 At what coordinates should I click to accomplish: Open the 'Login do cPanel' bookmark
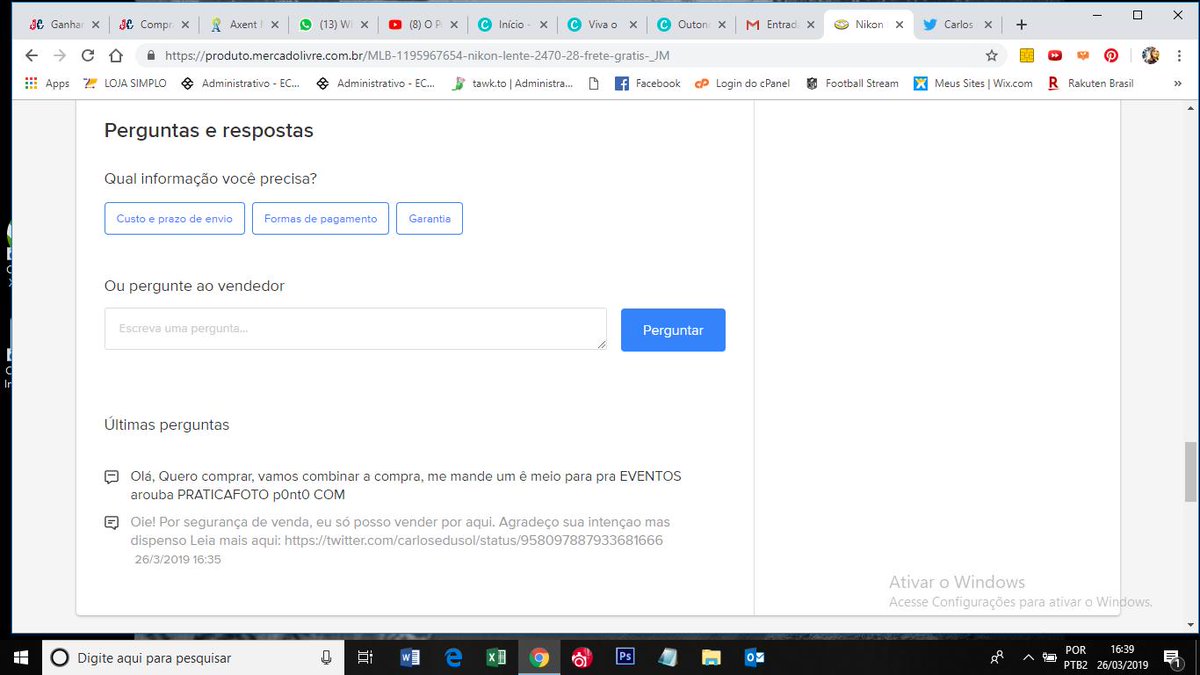[742, 84]
